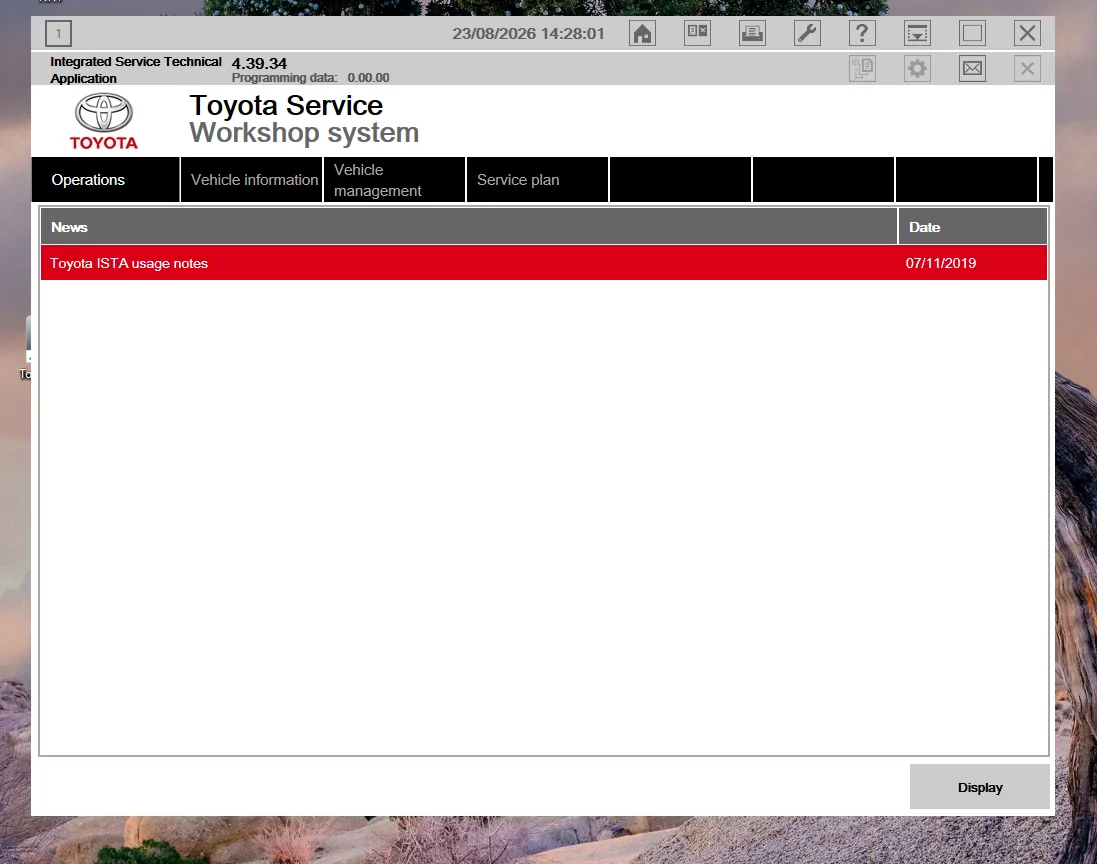Click the Display button

pyautogui.click(x=979, y=787)
